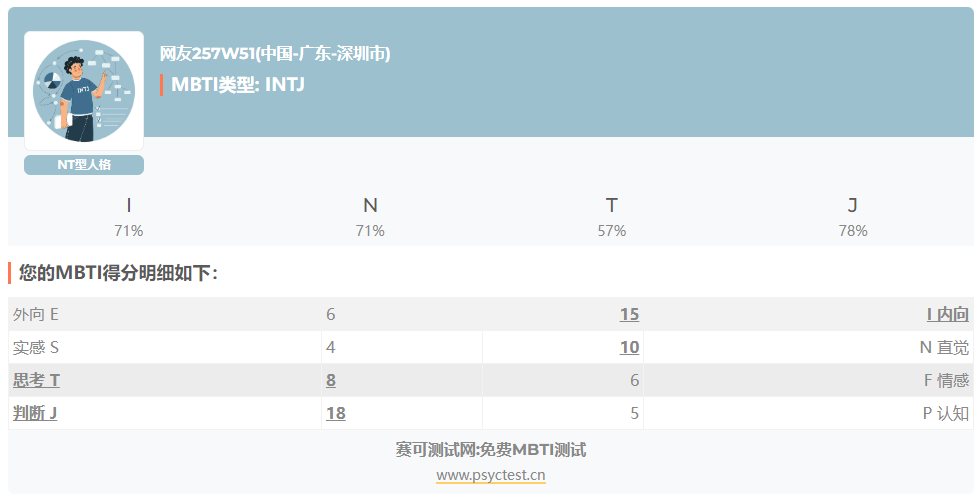Select the 思考 T underlined label
Screen dimensions: 977x499
point(36,380)
